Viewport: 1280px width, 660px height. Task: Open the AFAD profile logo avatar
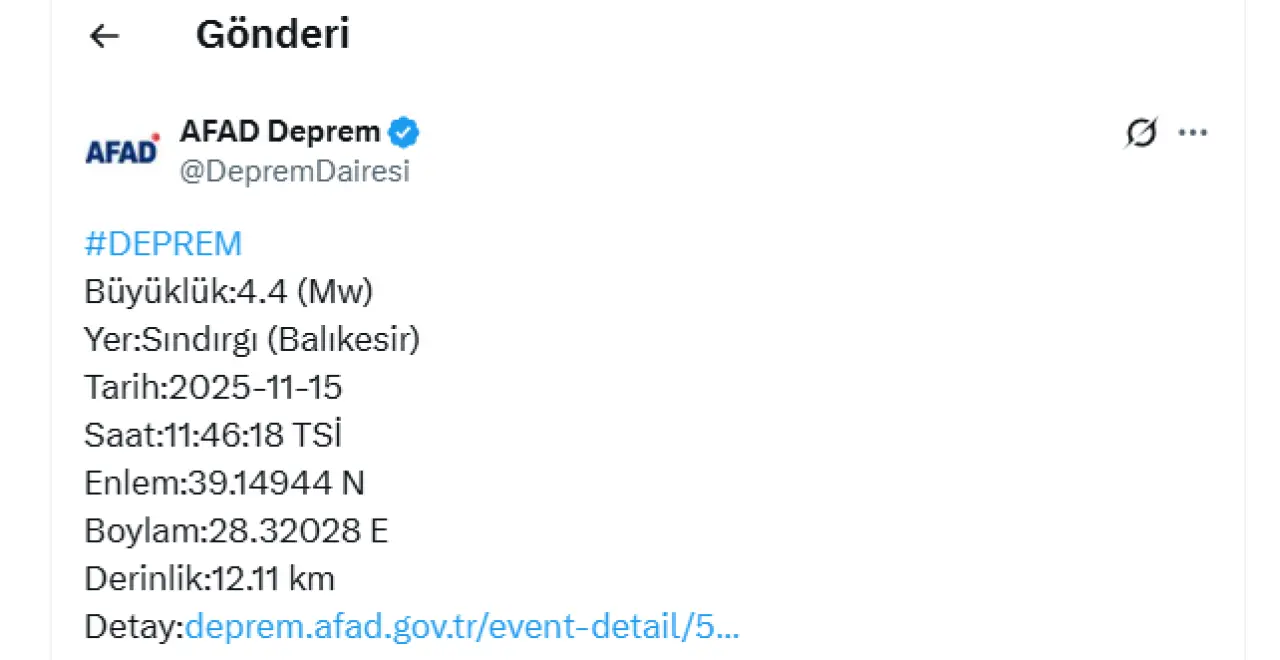tap(122, 150)
